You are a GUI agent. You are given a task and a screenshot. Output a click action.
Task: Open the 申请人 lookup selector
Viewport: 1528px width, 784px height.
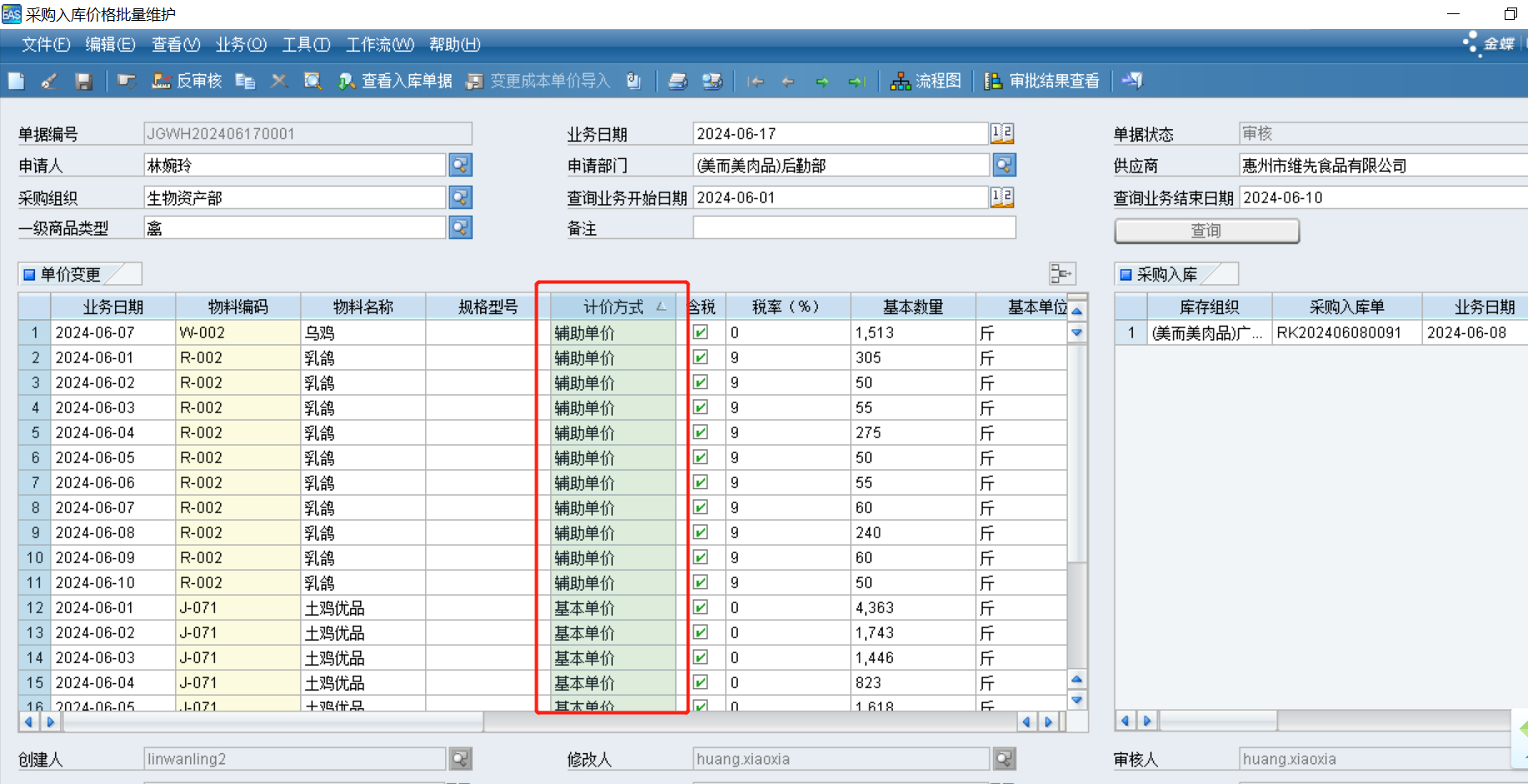coord(460,165)
